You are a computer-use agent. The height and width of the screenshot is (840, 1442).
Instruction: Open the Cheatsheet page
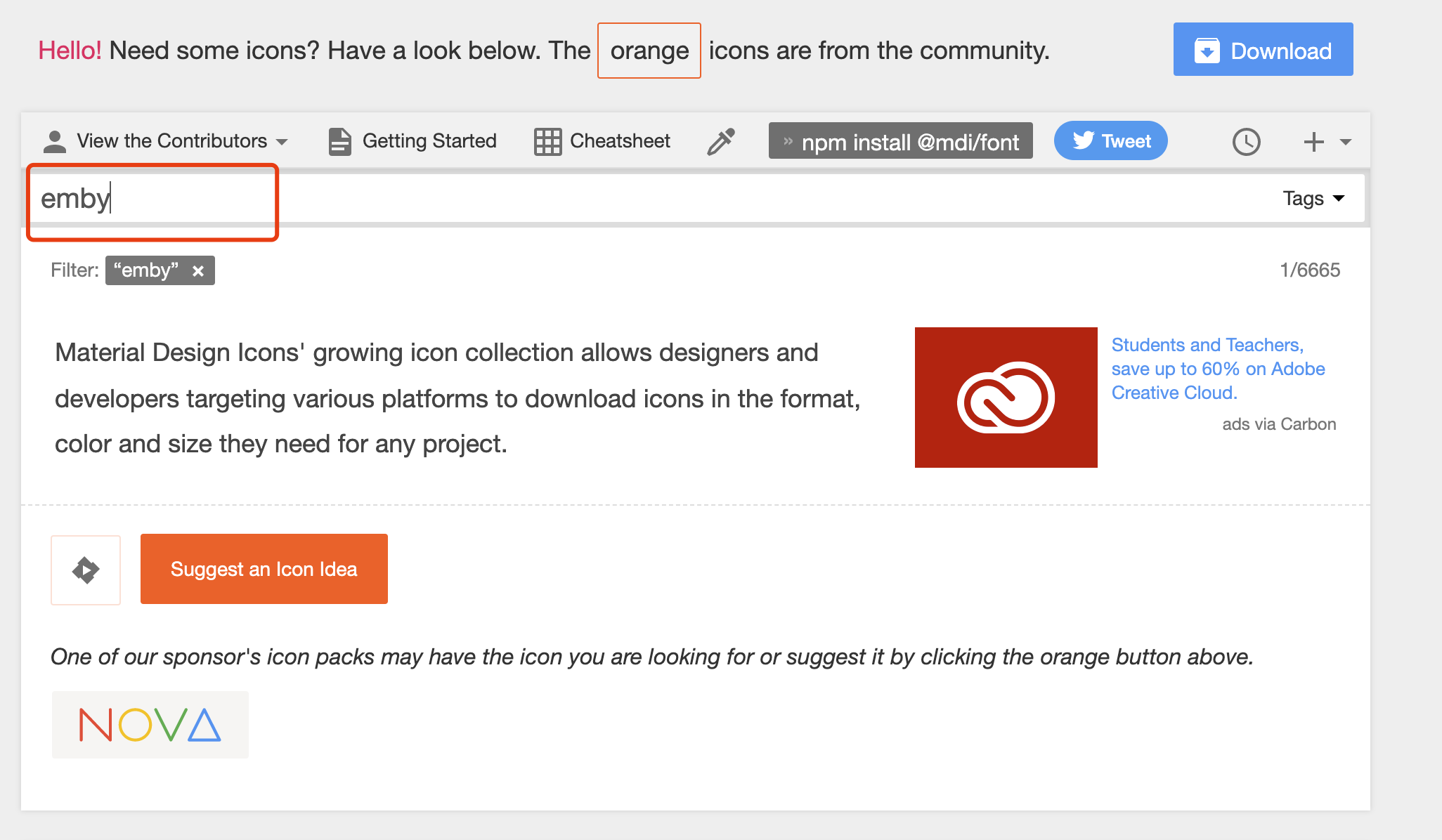point(619,141)
